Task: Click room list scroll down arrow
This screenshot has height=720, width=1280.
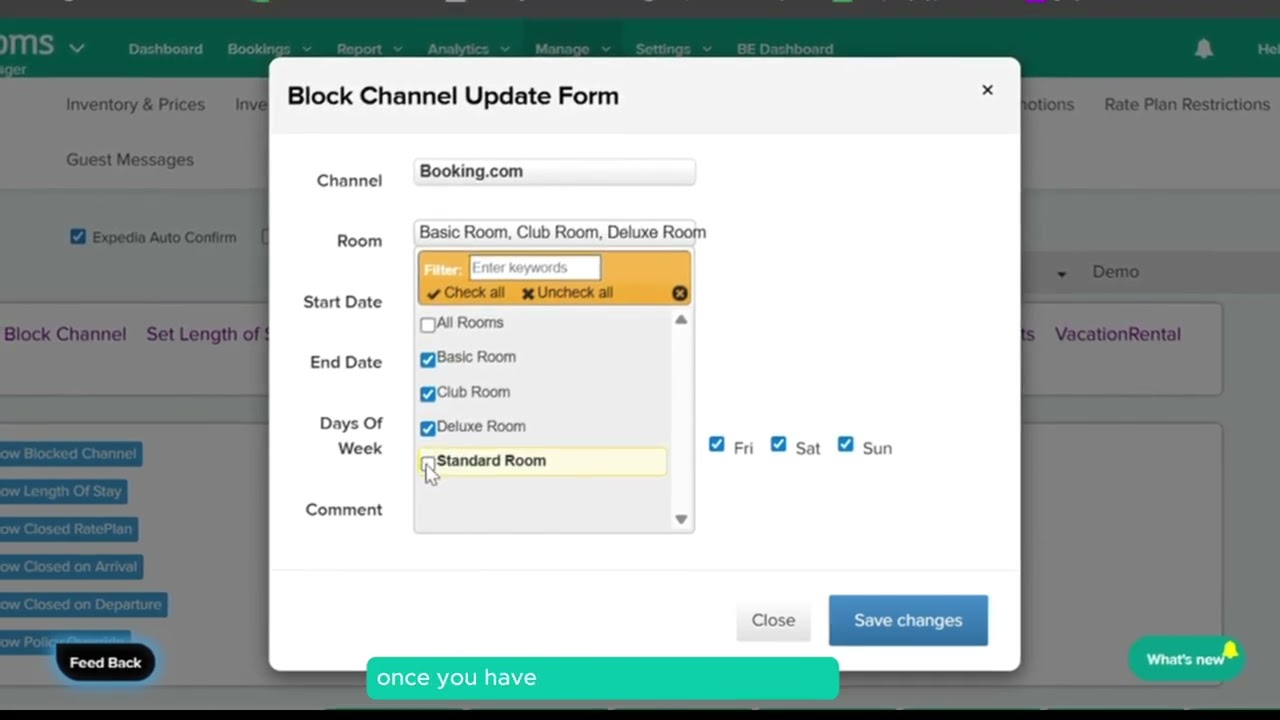Action: coord(681,519)
